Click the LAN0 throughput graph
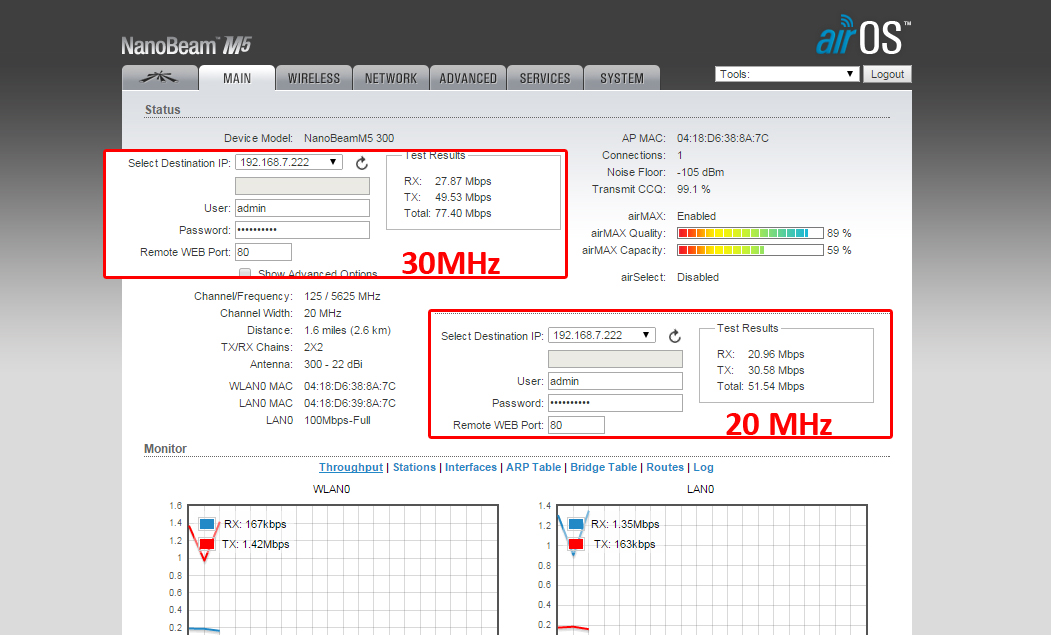The height and width of the screenshot is (635, 1051). coord(712,569)
